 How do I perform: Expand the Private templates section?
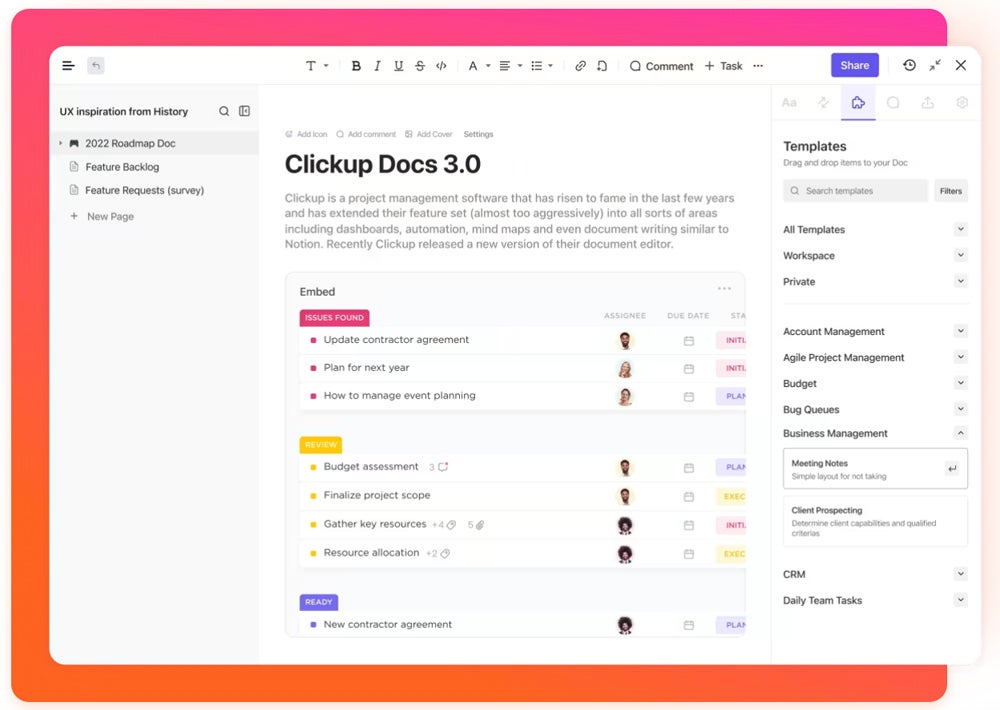[x=960, y=281]
